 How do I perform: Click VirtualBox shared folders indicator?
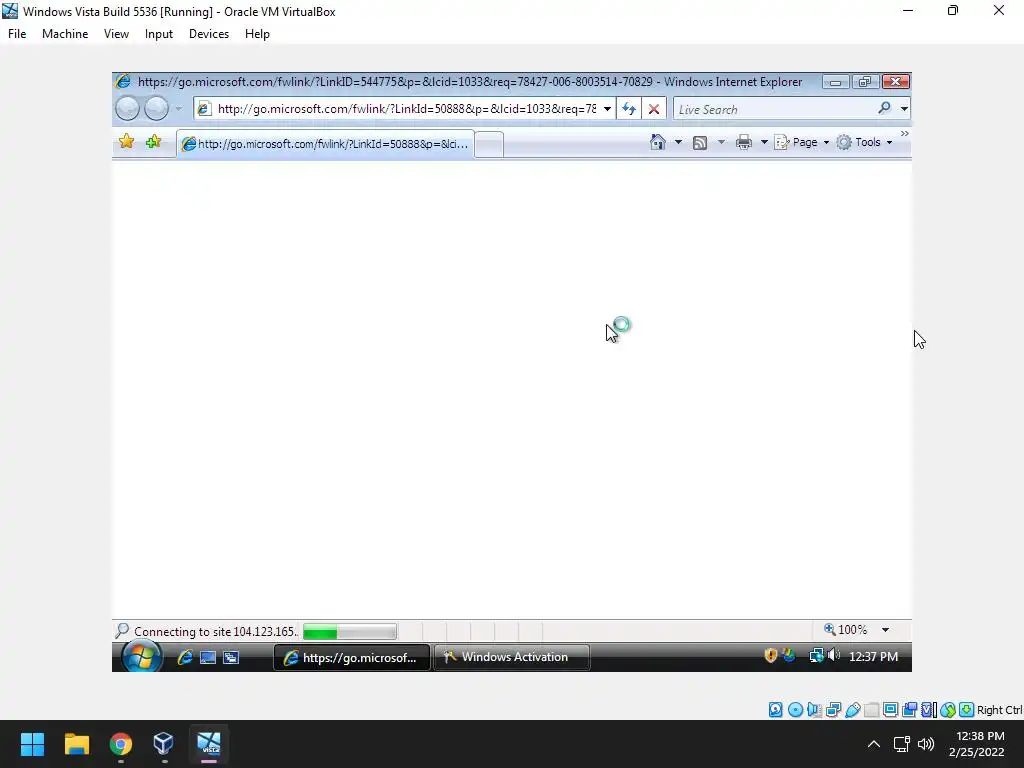point(871,710)
